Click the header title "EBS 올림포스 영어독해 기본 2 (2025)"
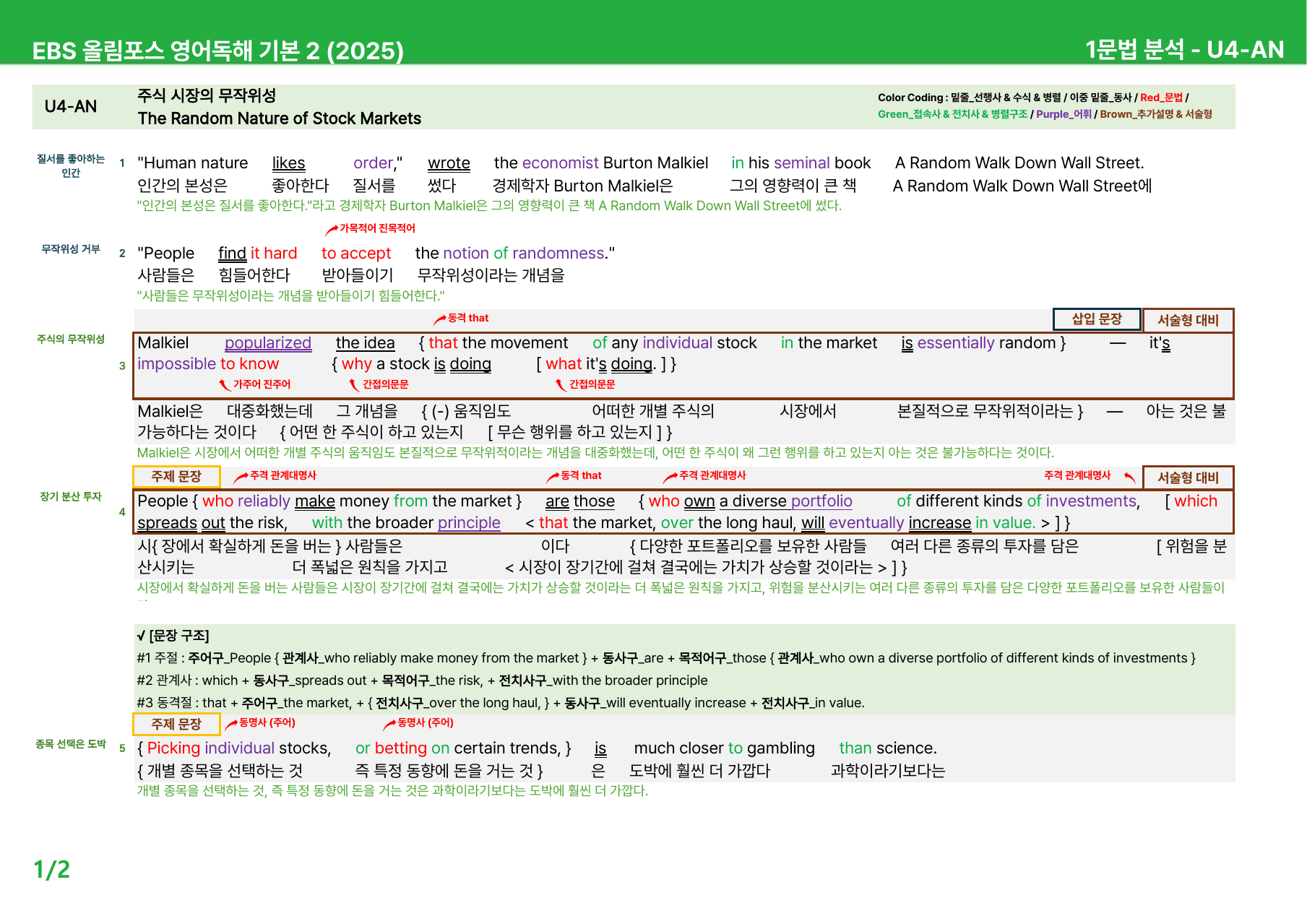 pyautogui.click(x=218, y=51)
